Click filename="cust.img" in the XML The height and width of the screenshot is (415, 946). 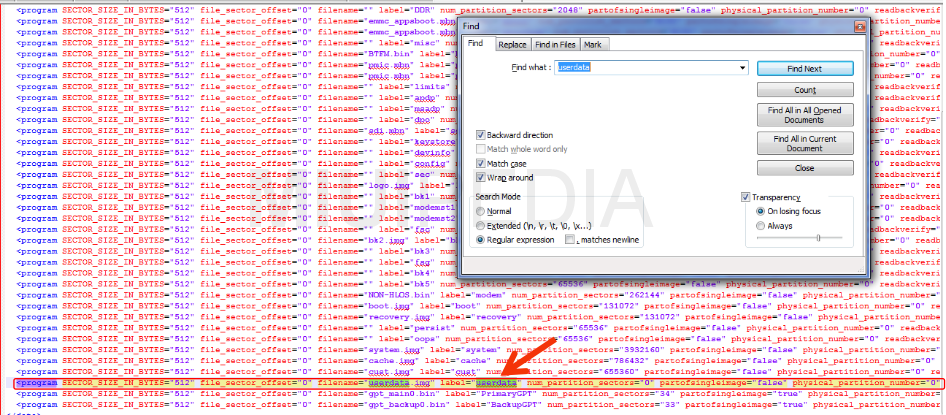pyautogui.click(x=364, y=372)
